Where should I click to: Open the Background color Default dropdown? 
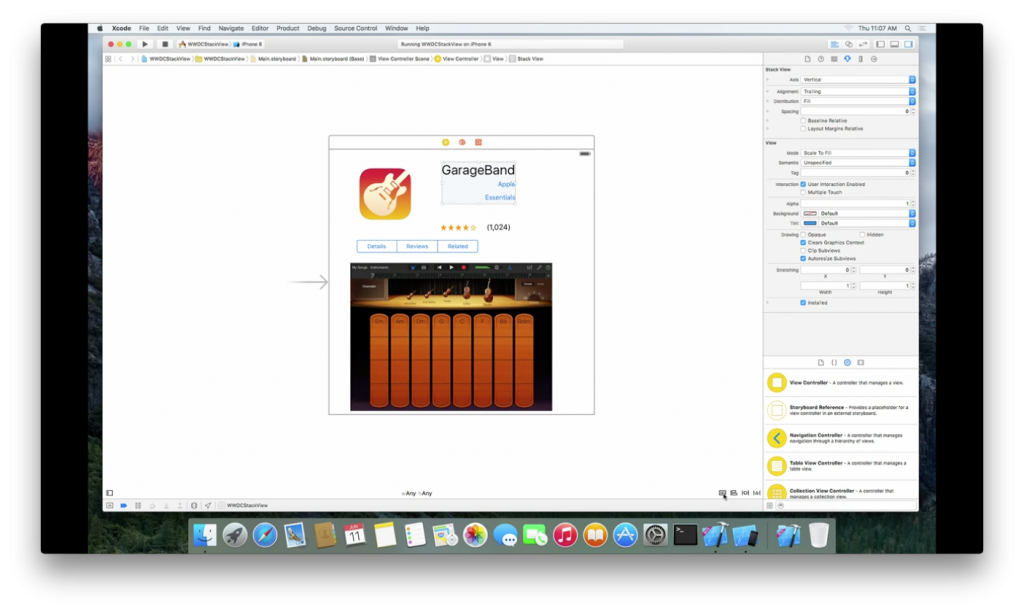pos(867,214)
